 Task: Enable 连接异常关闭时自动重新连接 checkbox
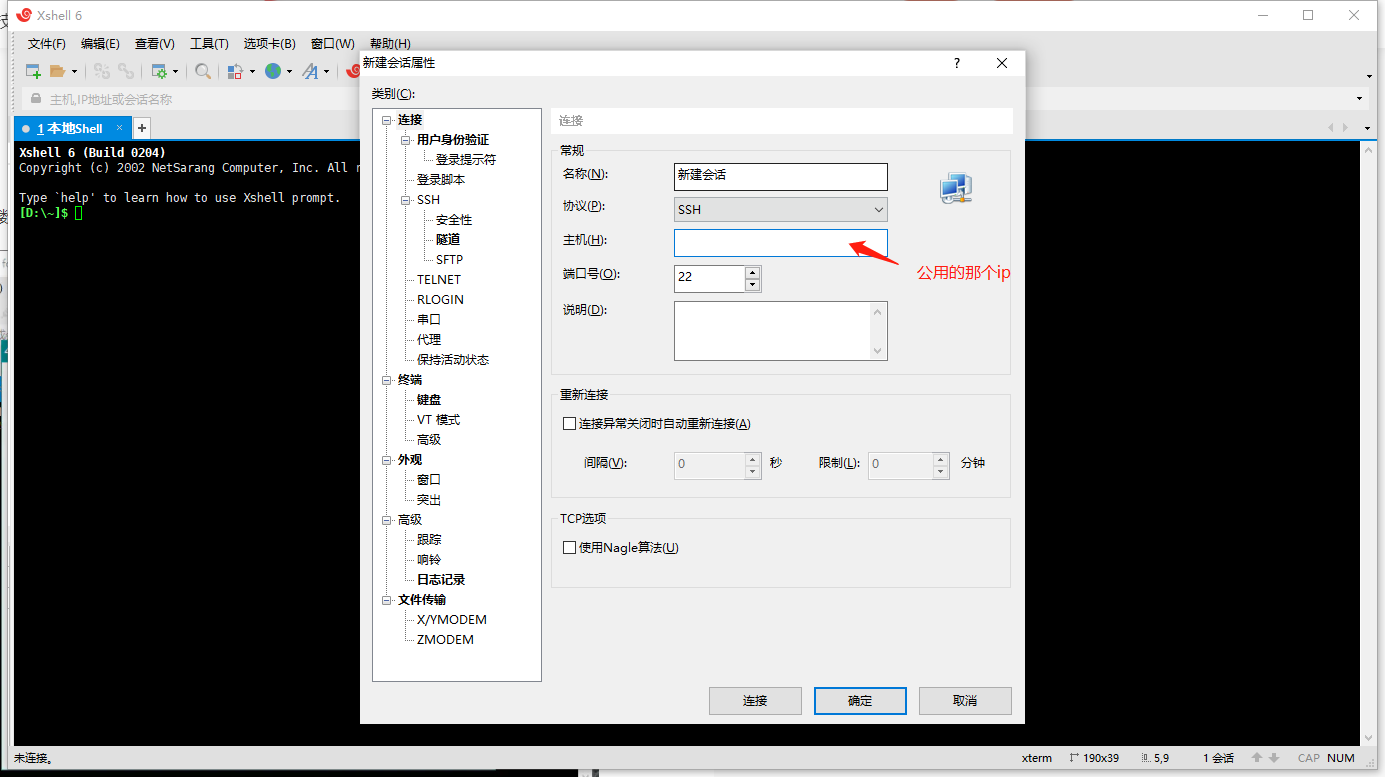pos(570,424)
